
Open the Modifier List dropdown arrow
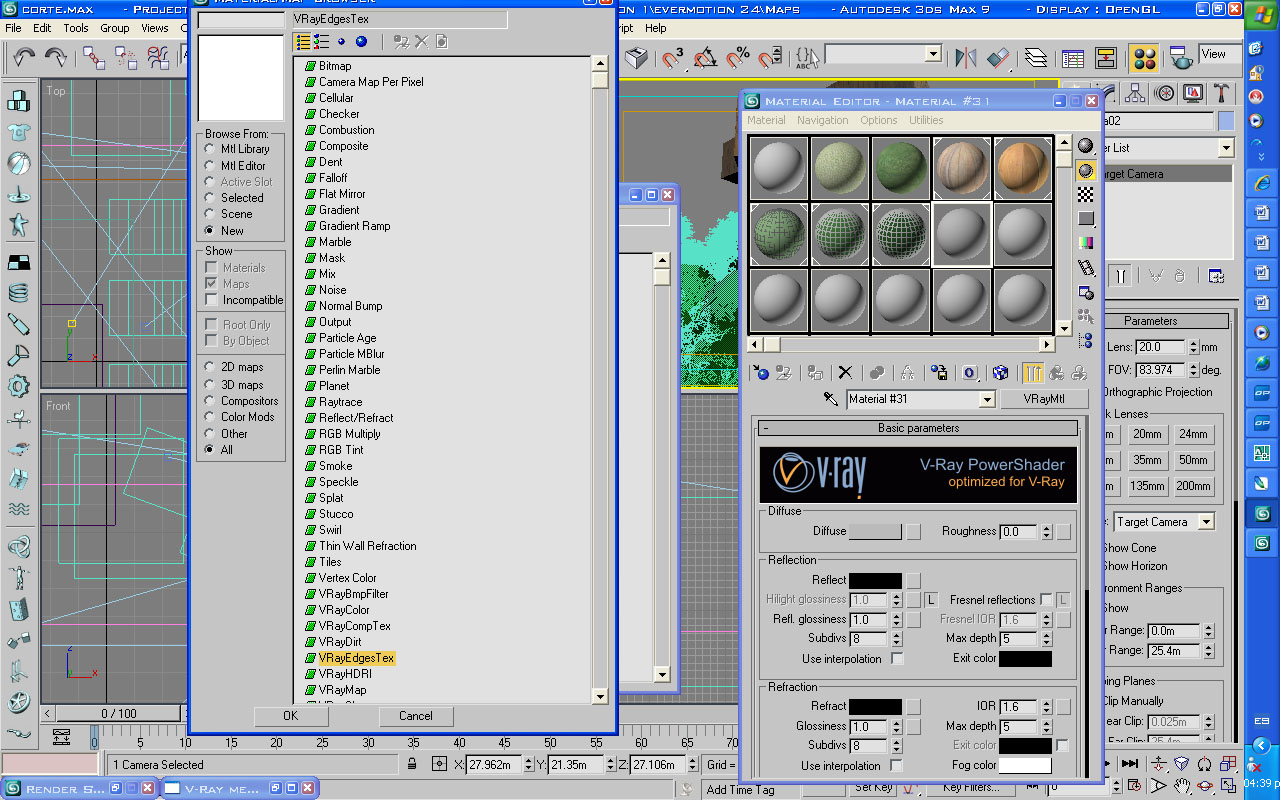(1226, 148)
